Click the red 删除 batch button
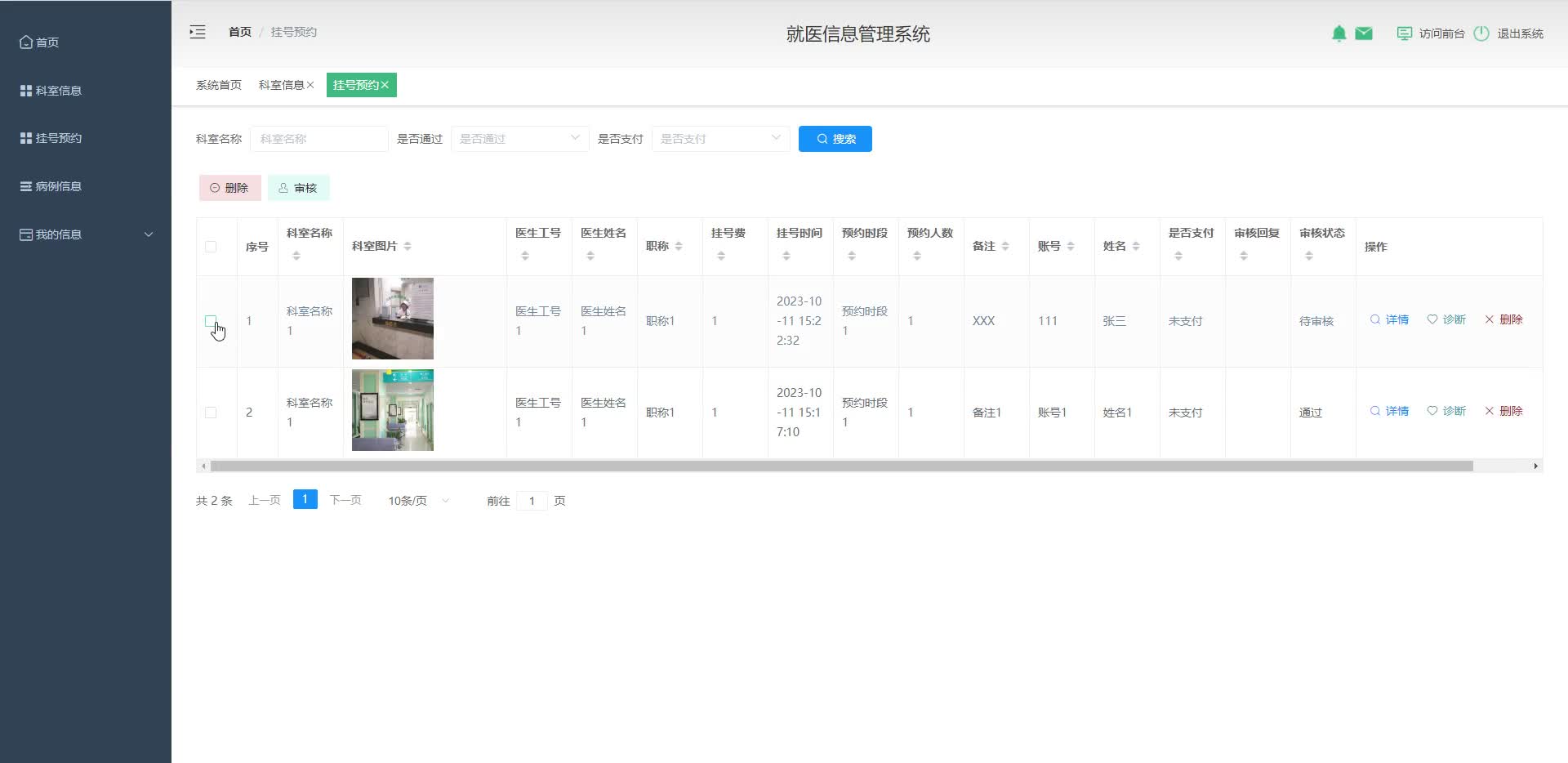The width and height of the screenshot is (1568, 763). coord(229,188)
